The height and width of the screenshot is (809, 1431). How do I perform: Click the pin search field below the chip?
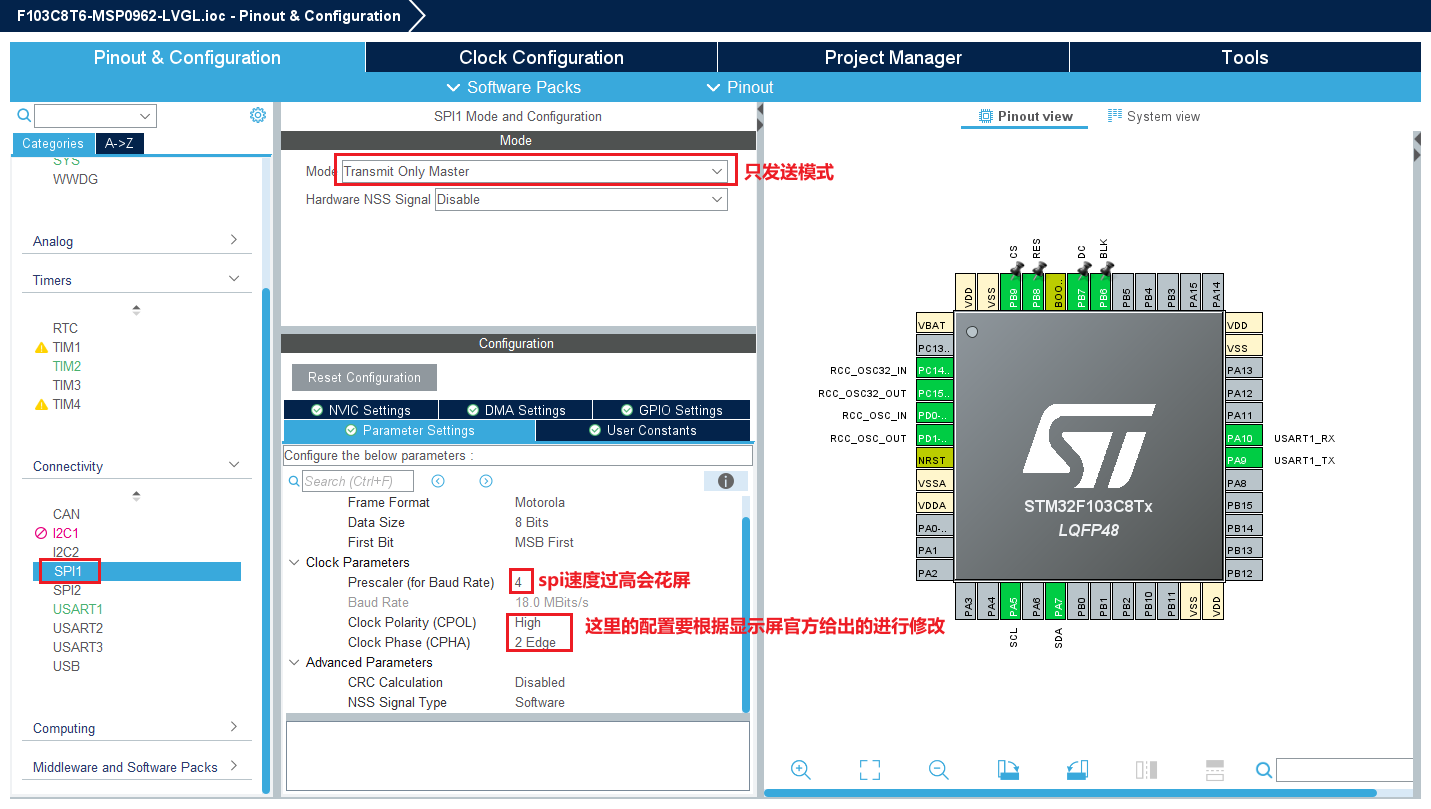1344,769
